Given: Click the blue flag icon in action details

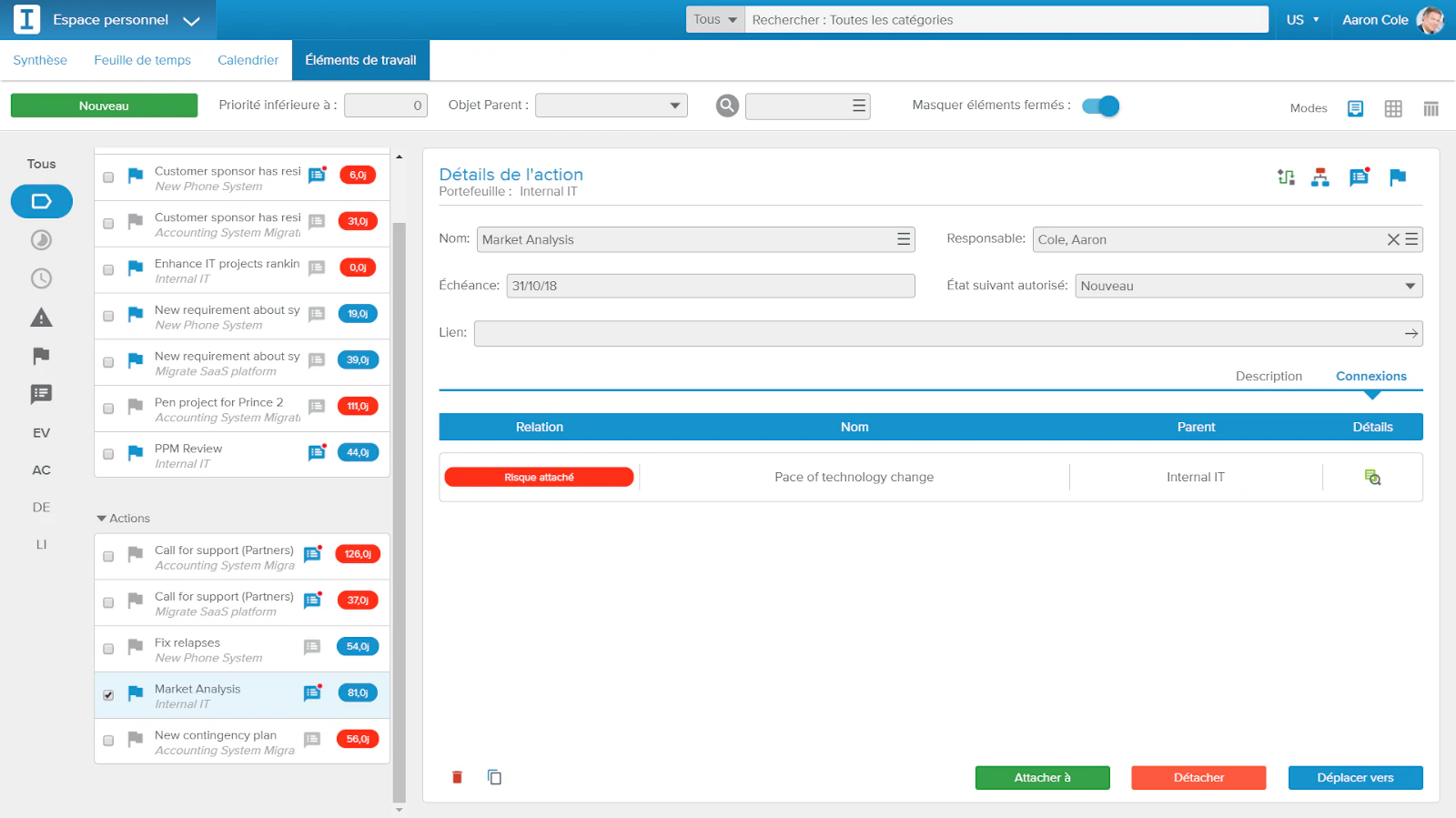Looking at the screenshot, I should (1398, 177).
